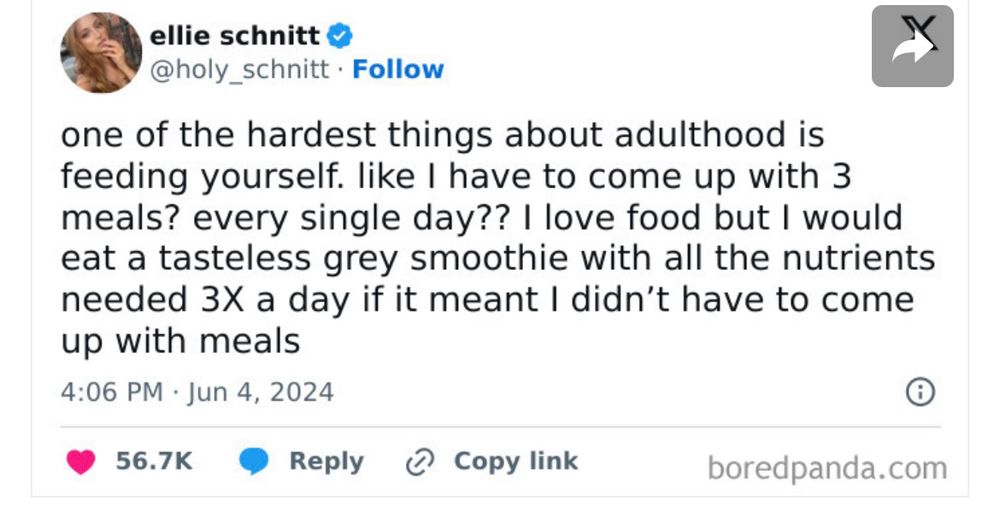Like the tweet with the heart icon

coord(80,462)
